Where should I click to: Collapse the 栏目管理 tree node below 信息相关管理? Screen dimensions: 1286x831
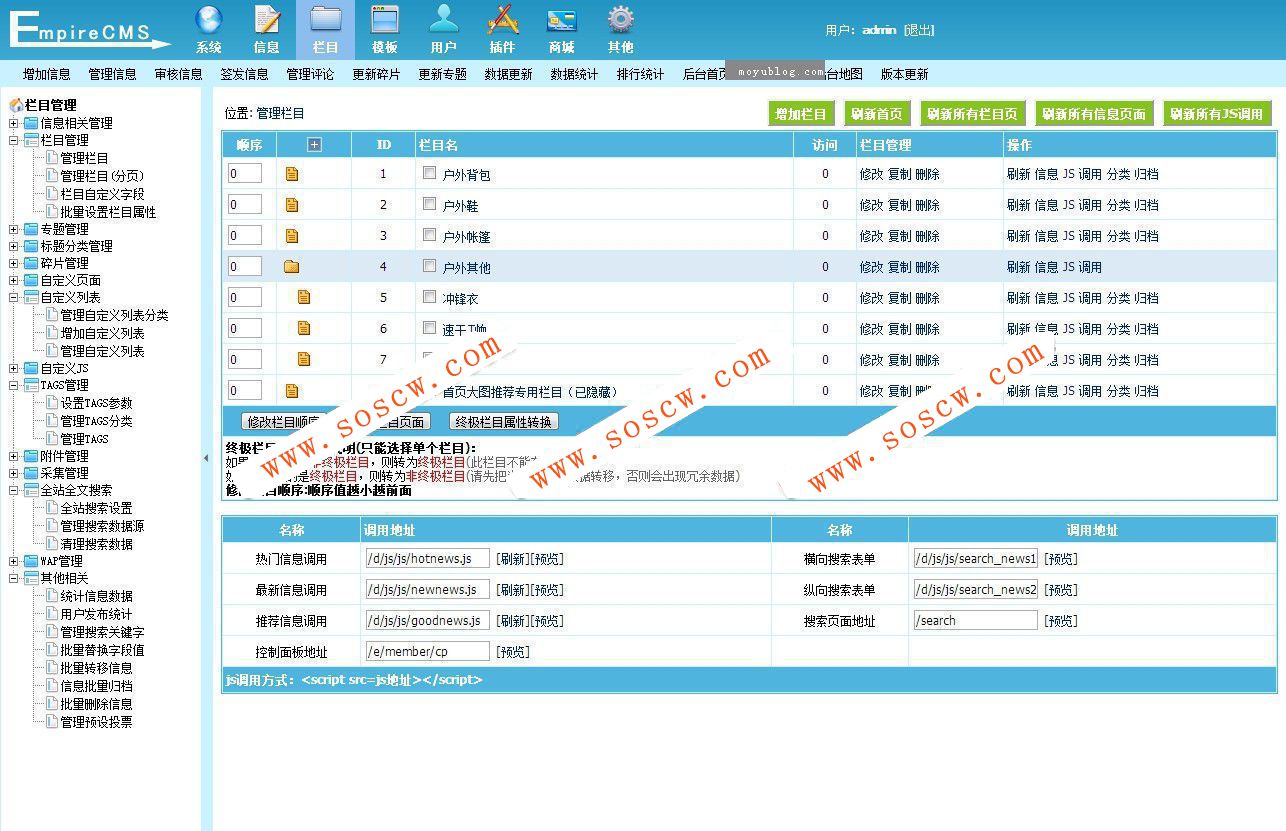coord(14,141)
